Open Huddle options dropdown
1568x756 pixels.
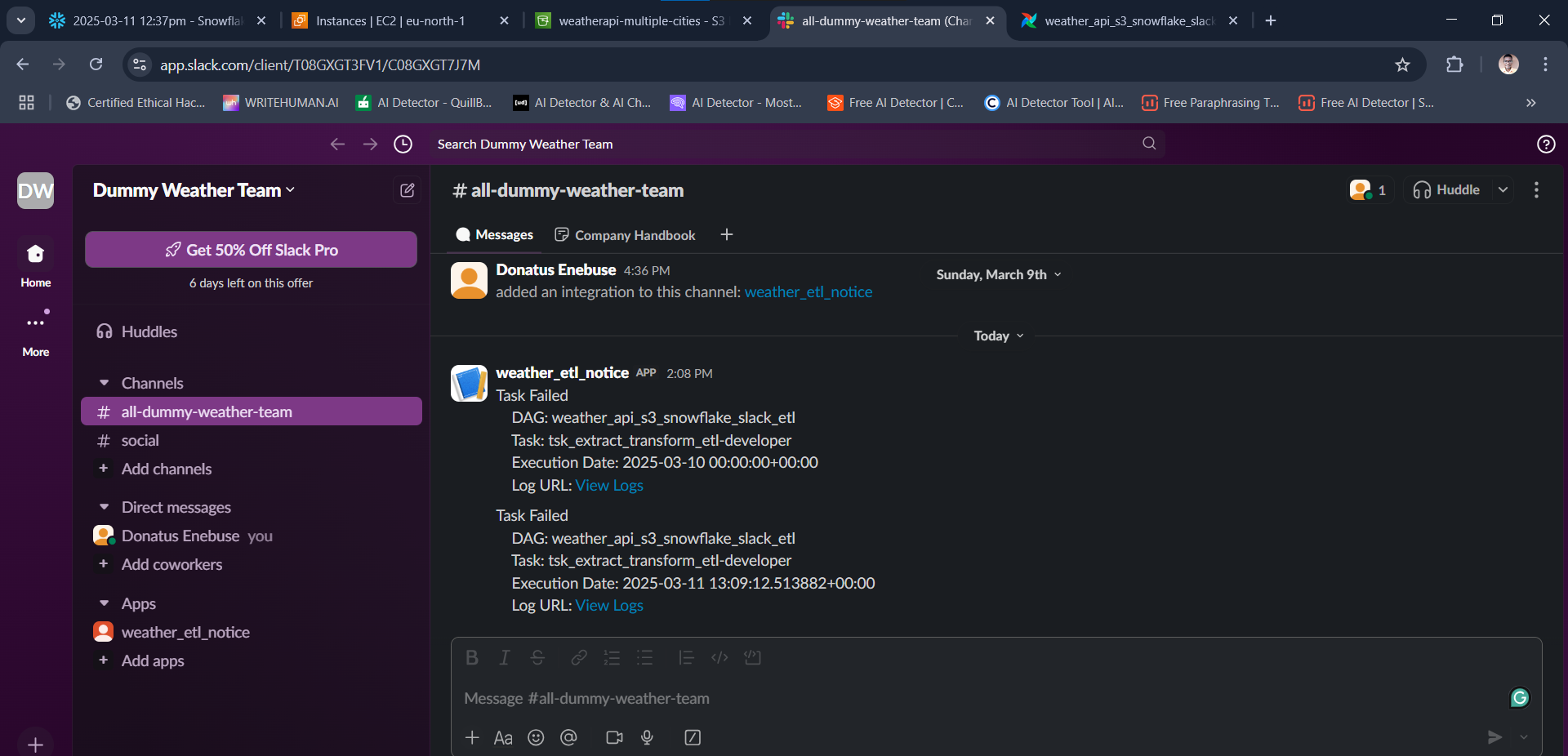[1503, 190]
